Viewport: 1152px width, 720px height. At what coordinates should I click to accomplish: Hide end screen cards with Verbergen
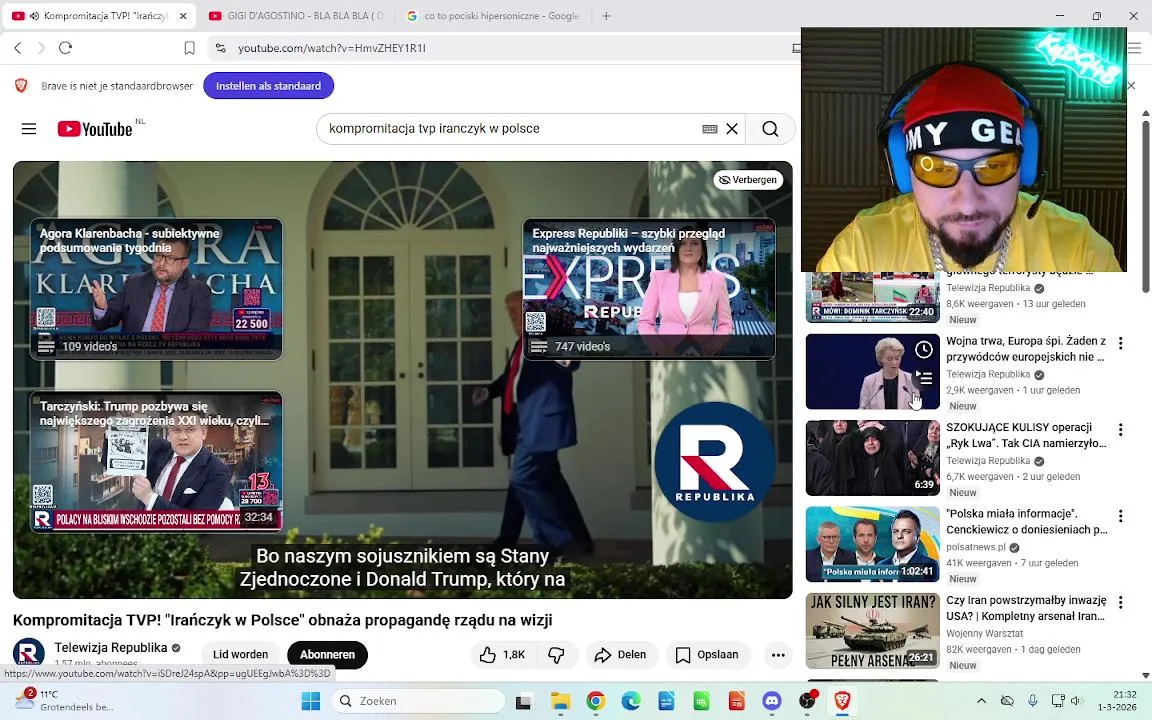point(748,180)
